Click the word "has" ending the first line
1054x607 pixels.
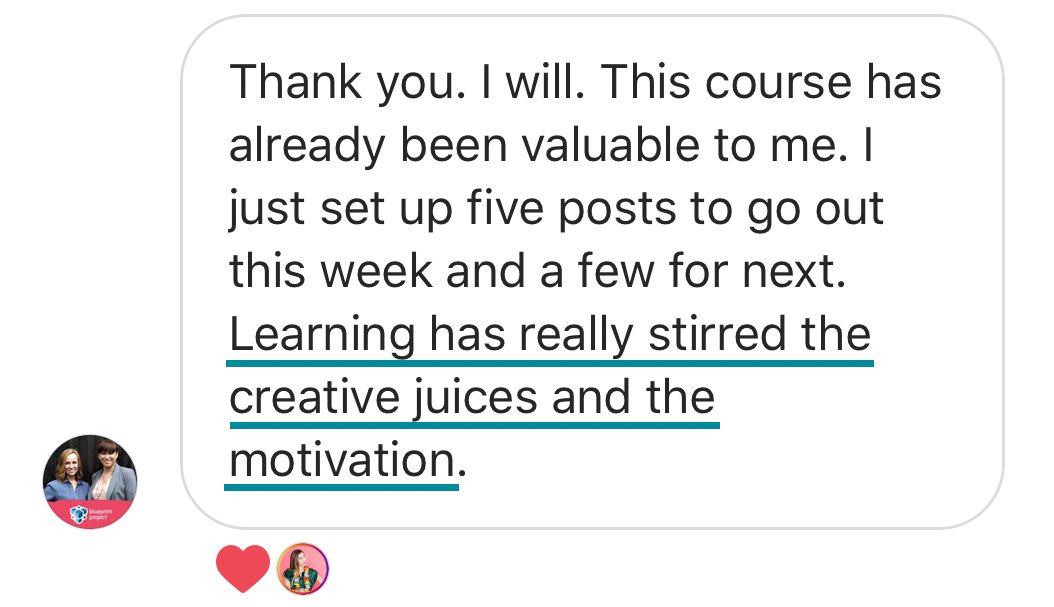pos(904,82)
